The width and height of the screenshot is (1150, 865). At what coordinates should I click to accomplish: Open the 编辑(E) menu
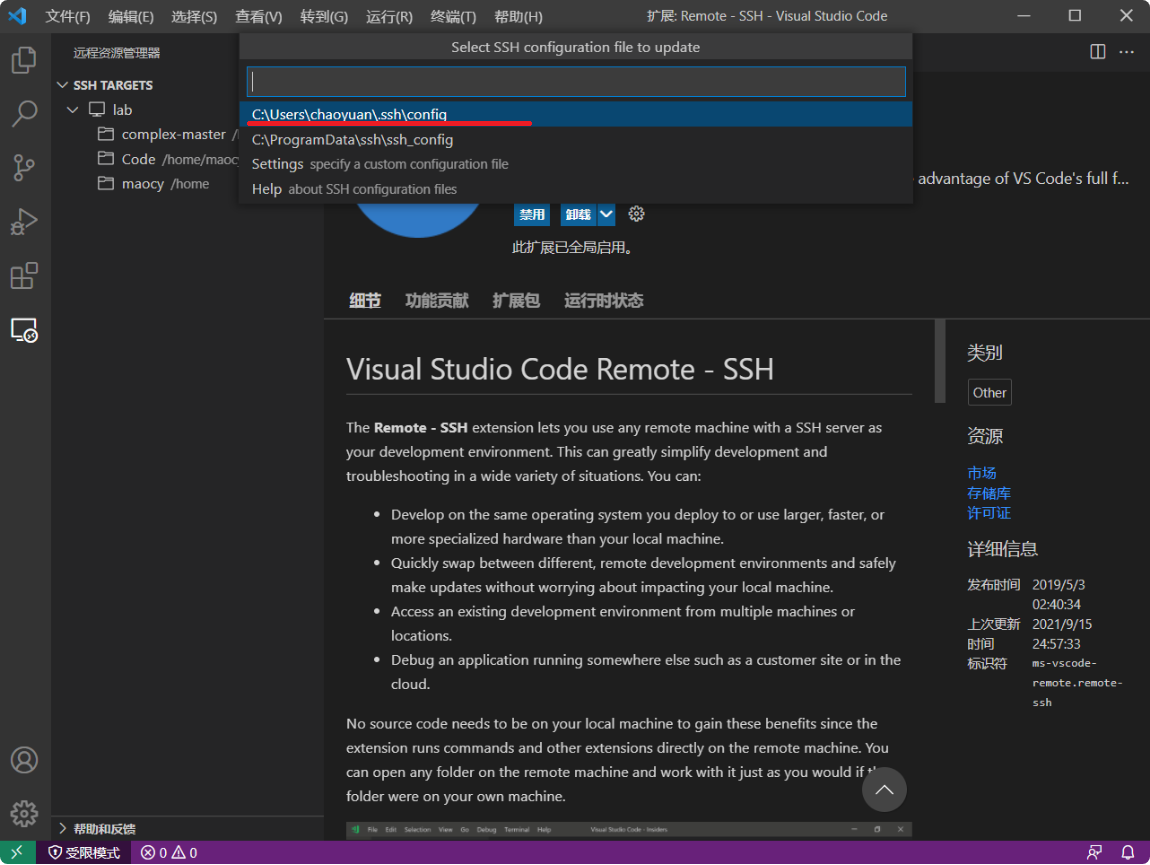point(131,16)
